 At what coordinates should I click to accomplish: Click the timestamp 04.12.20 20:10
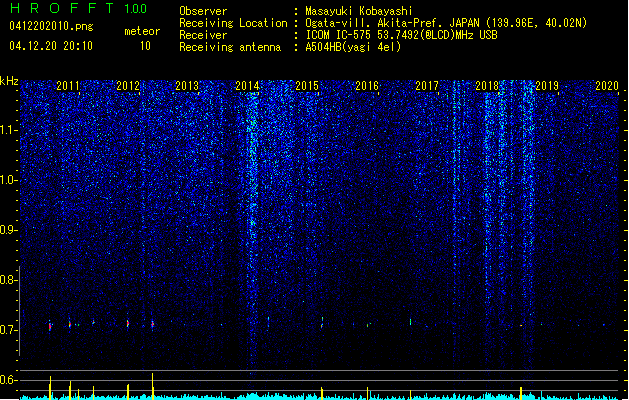coord(51,46)
